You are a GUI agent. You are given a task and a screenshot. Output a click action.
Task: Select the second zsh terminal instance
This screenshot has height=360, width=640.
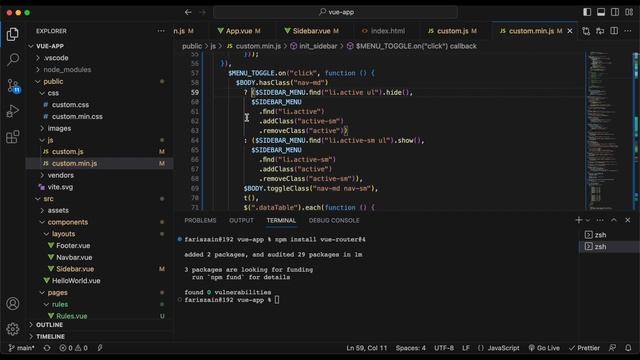pyautogui.click(x=608, y=247)
